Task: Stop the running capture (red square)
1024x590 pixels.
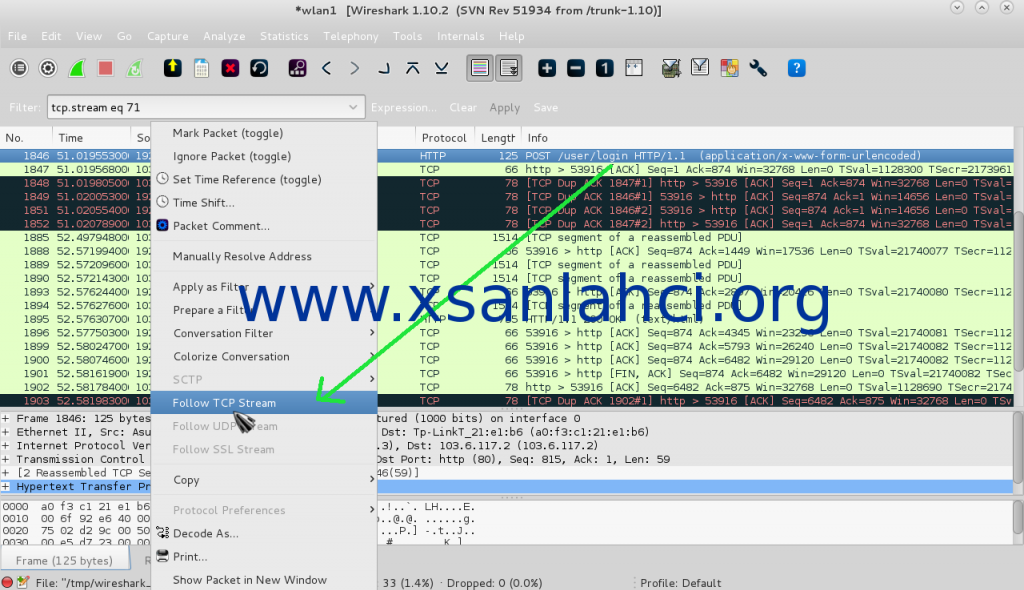Action: click(105, 68)
